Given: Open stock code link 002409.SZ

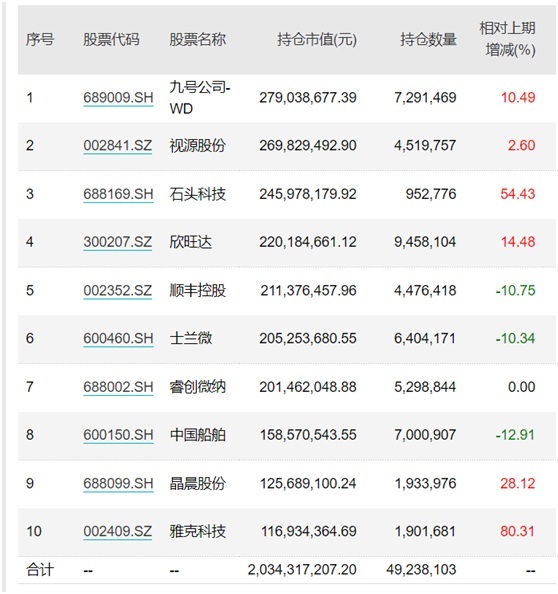Looking at the screenshot, I should (117, 531).
